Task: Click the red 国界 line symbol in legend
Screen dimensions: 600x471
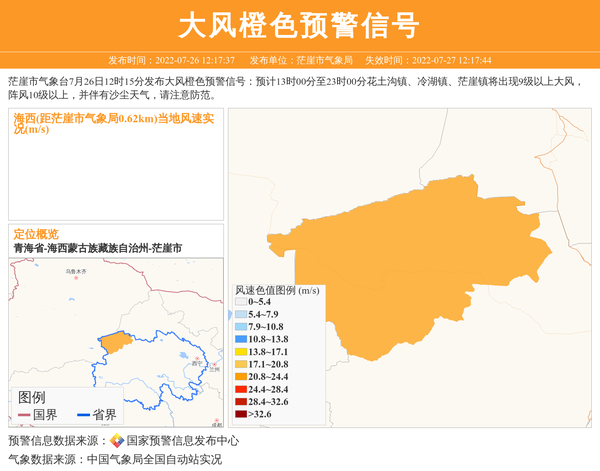Action: pyautogui.click(x=23, y=415)
